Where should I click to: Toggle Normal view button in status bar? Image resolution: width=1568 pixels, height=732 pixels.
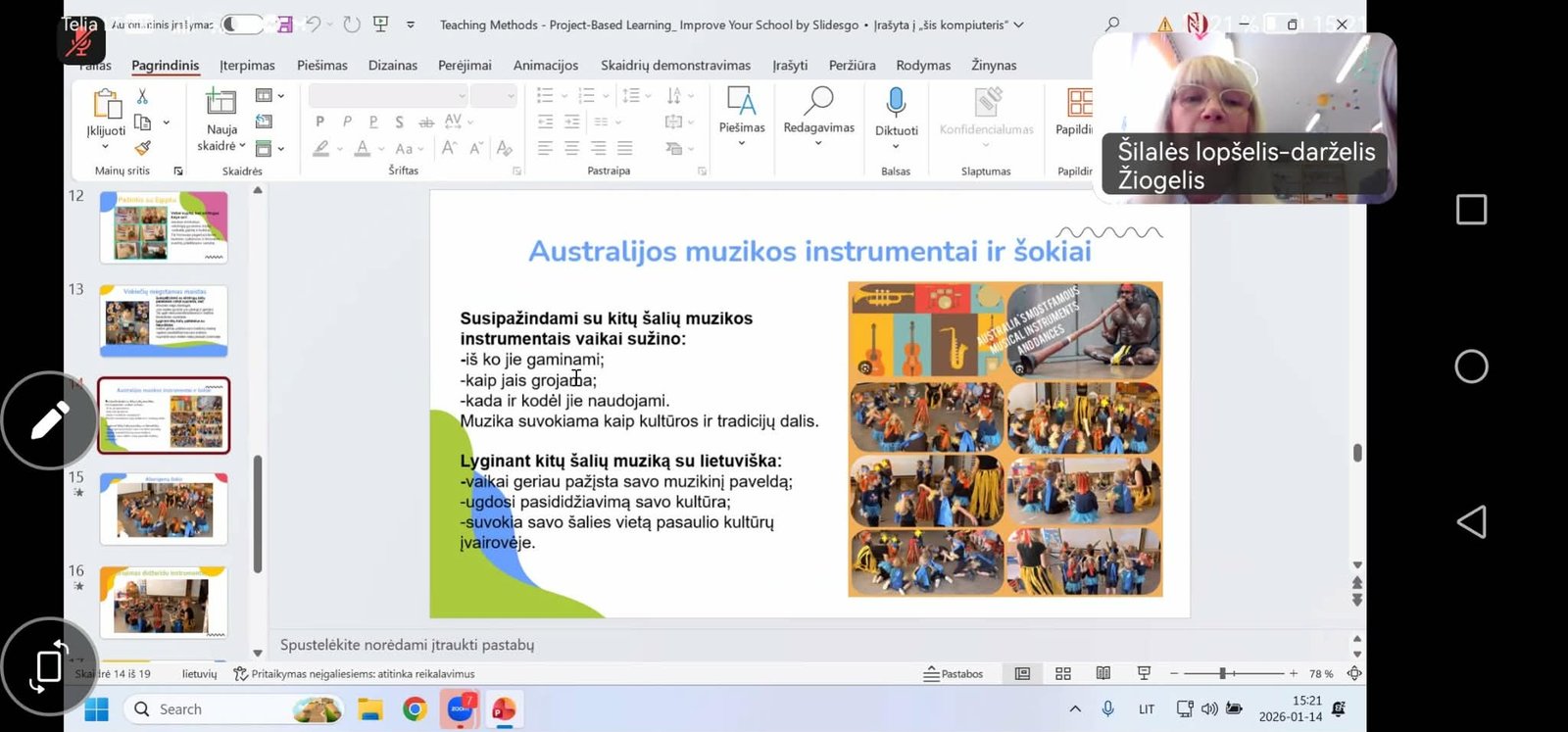1022,673
